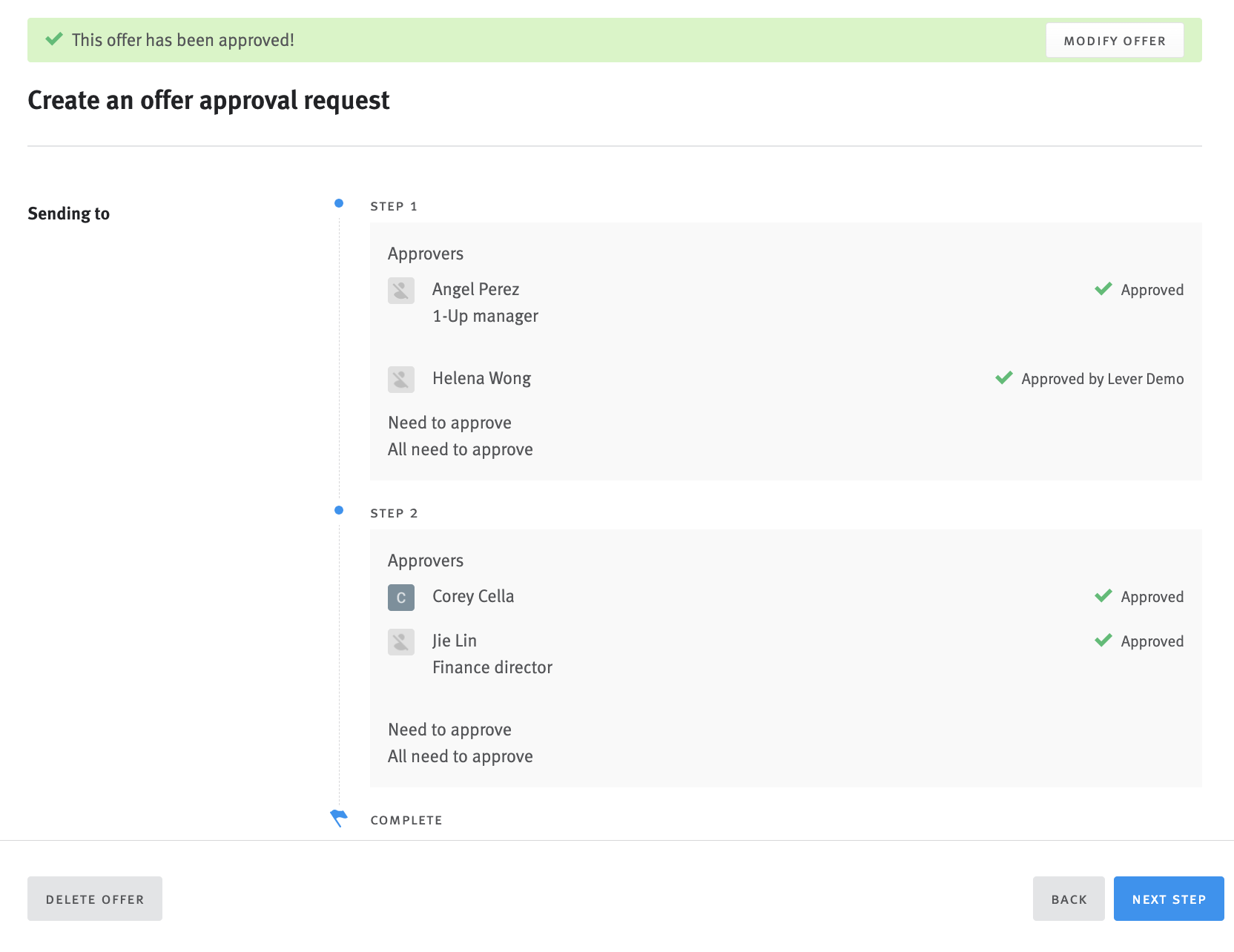Click Helena Wong's profile avatar
Viewport: 1234px width, 952px height.
[x=401, y=380]
